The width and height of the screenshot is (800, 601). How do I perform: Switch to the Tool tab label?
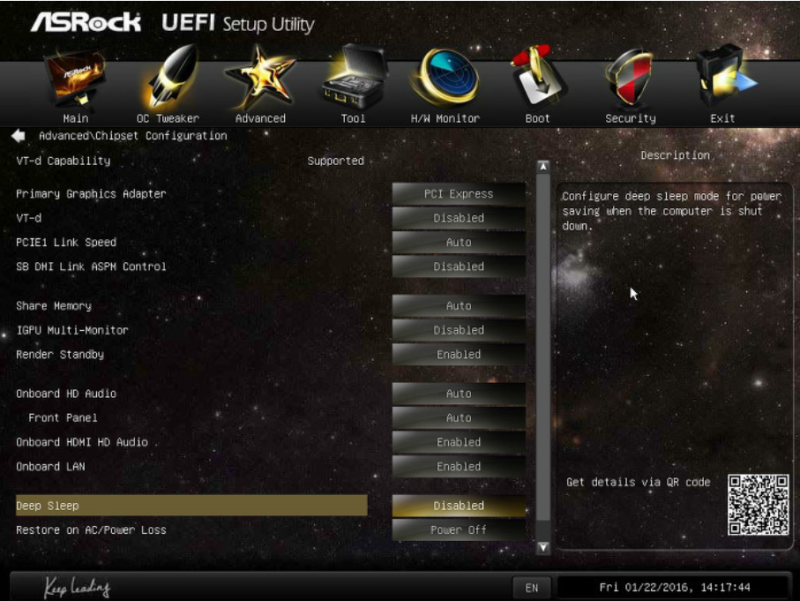(353, 118)
